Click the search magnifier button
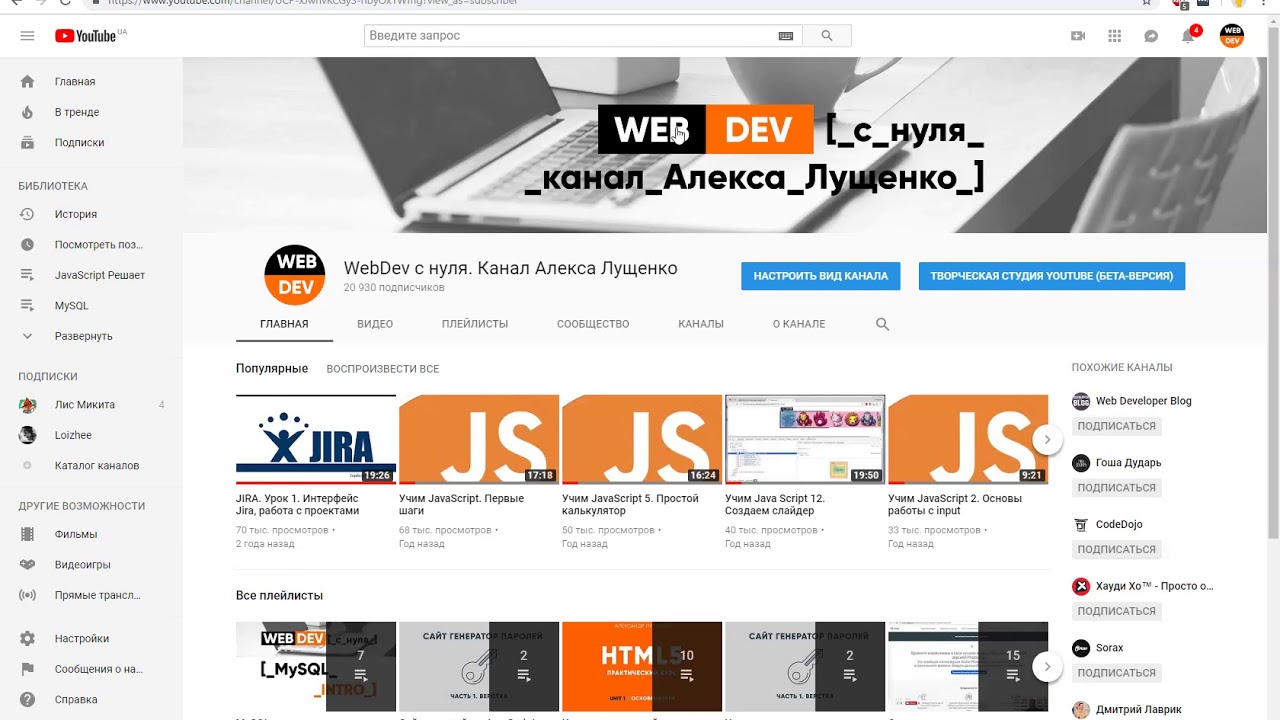 827,36
